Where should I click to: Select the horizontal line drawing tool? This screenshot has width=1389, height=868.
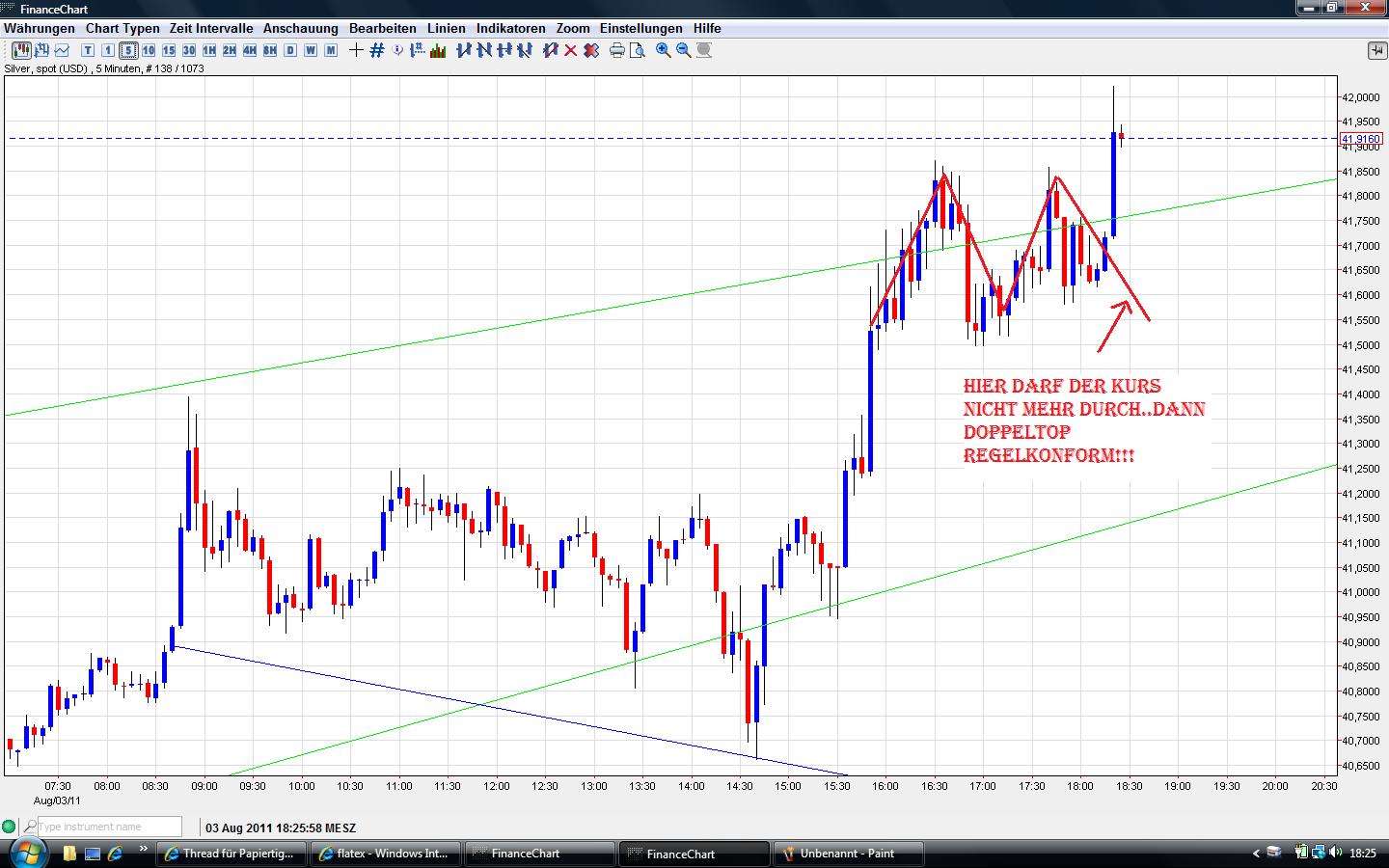point(504,50)
